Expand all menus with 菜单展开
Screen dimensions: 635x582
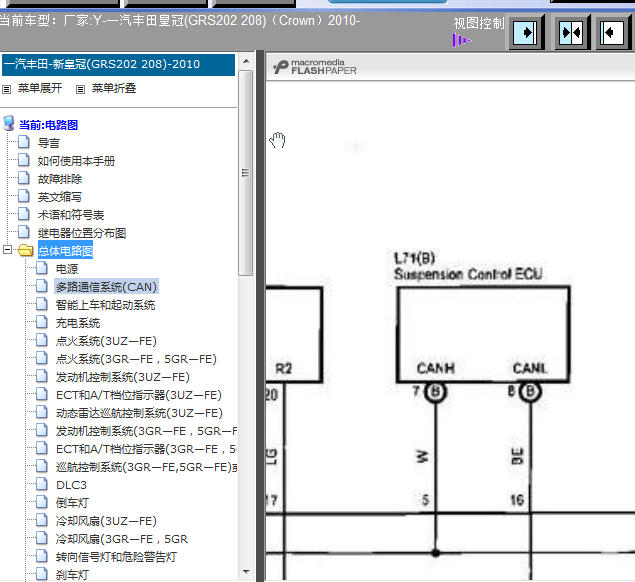[x=40, y=88]
